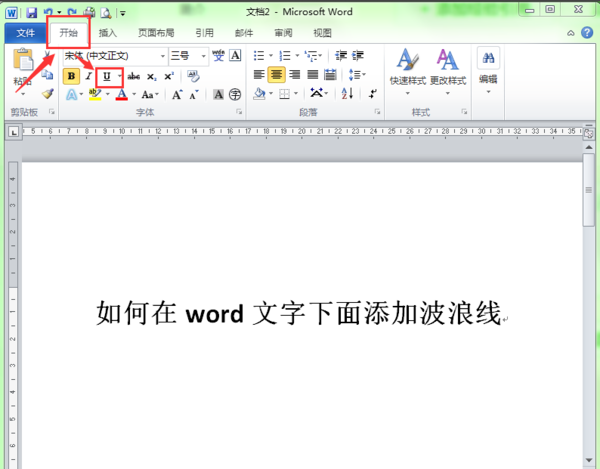Expand the font color dropdown arrow
The height and width of the screenshot is (469, 600).
[x=134, y=94]
